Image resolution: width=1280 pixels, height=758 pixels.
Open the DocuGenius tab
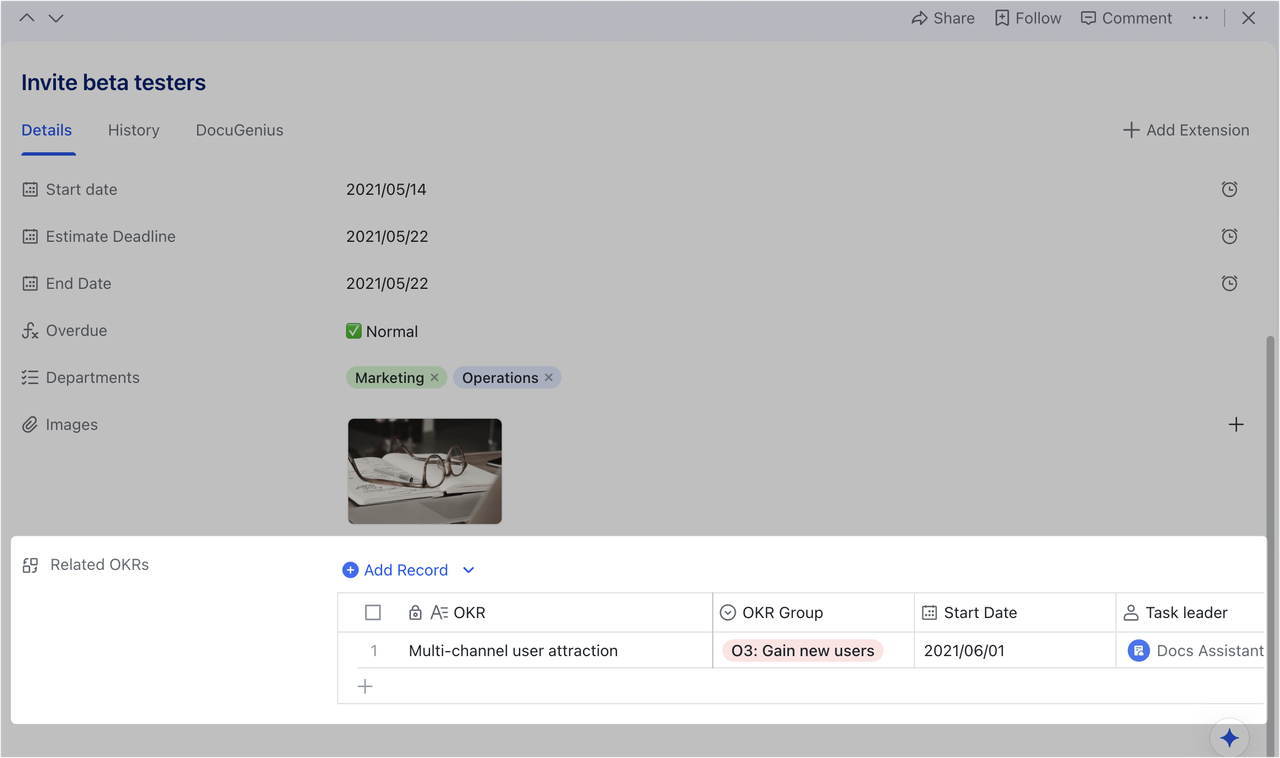[x=239, y=130]
